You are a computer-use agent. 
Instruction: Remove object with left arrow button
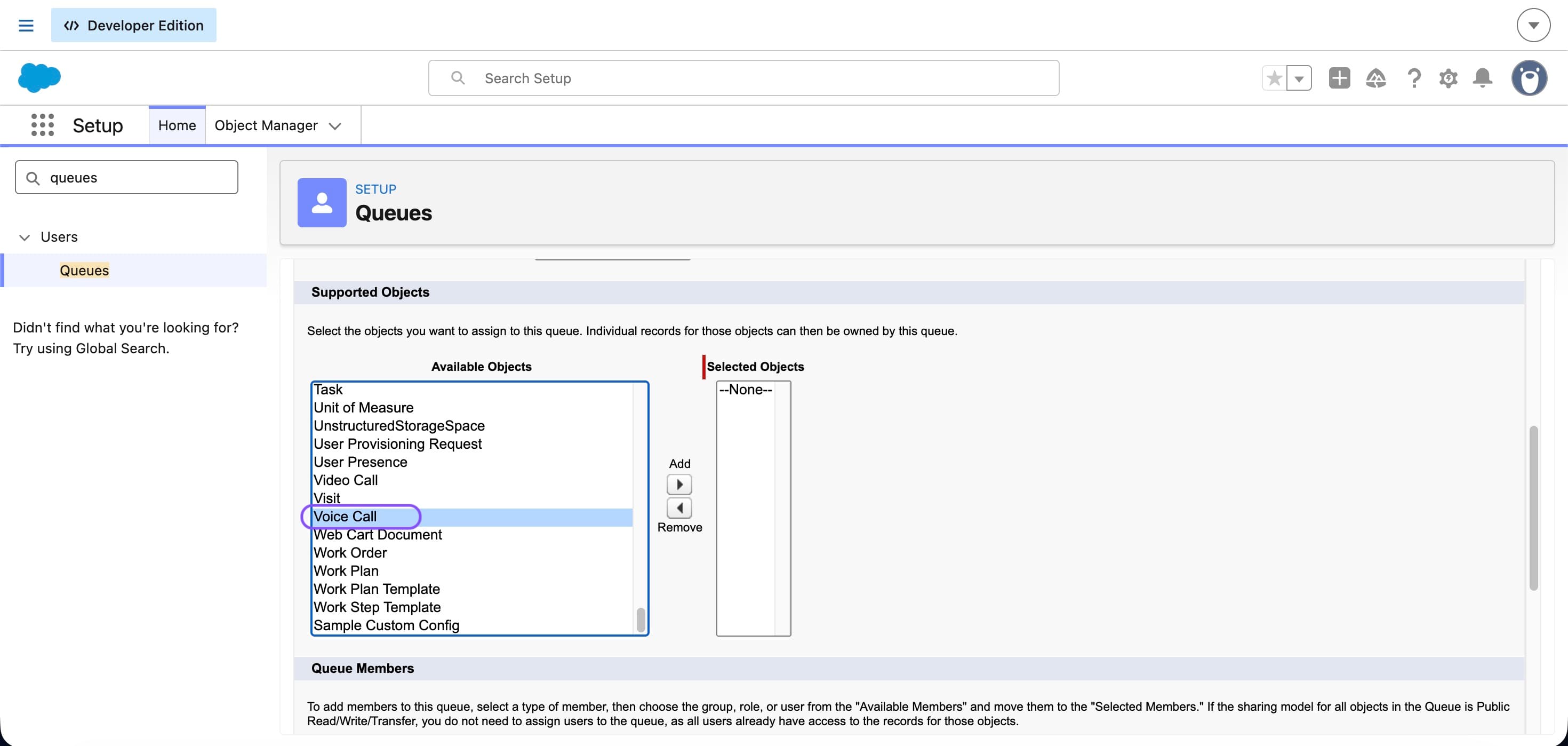pyautogui.click(x=679, y=508)
